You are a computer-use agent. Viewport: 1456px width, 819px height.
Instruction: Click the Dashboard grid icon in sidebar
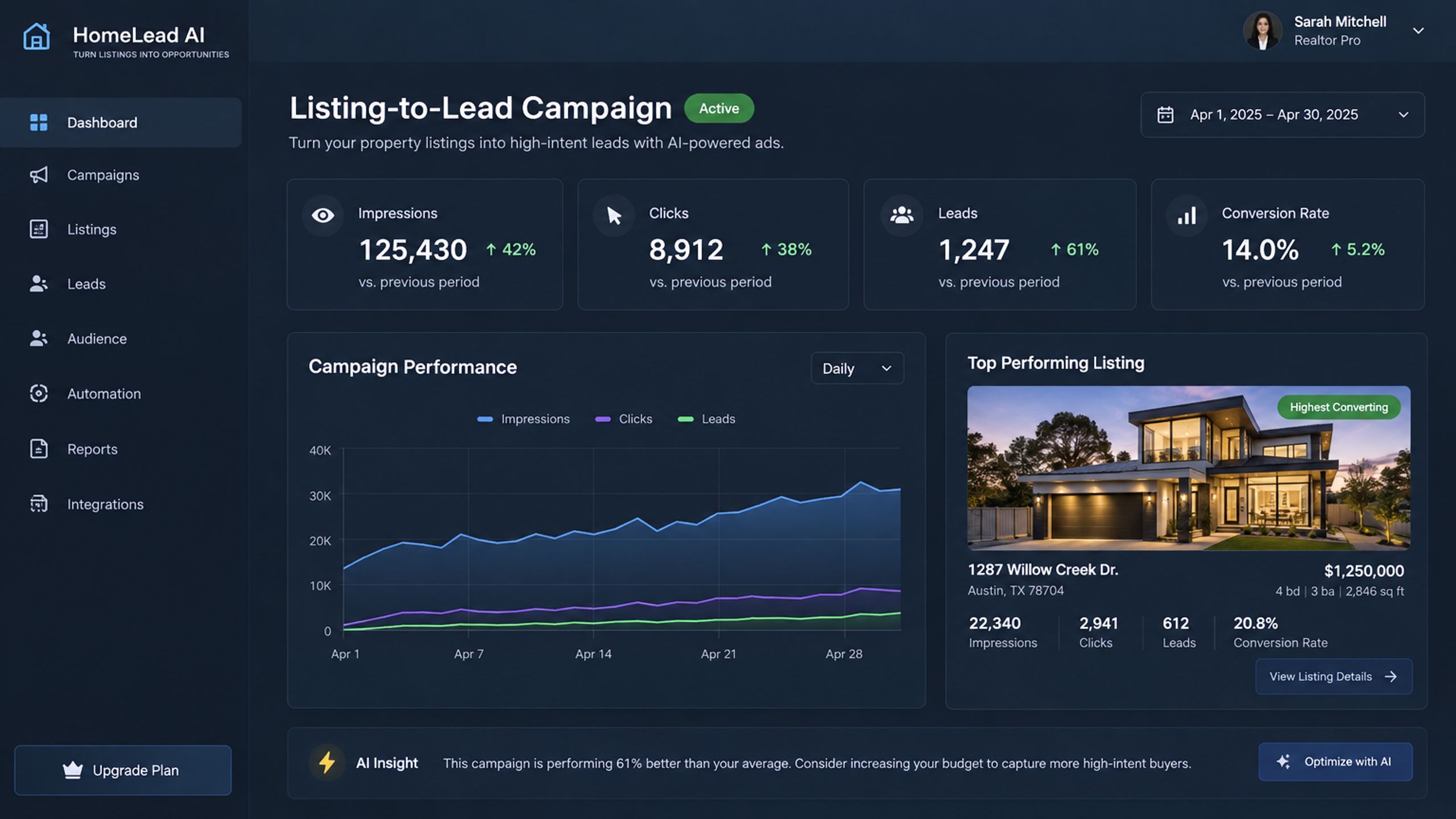click(39, 122)
